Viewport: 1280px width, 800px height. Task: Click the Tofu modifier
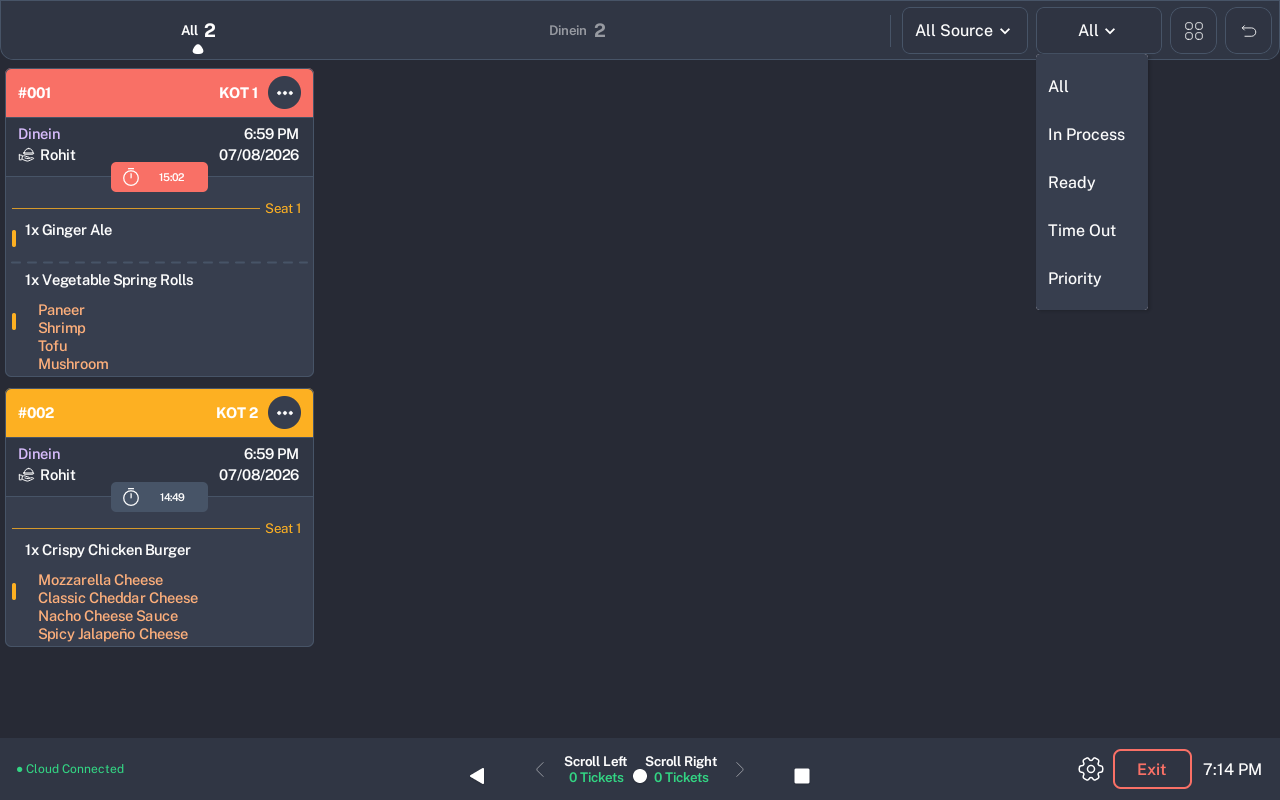click(52, 346)
